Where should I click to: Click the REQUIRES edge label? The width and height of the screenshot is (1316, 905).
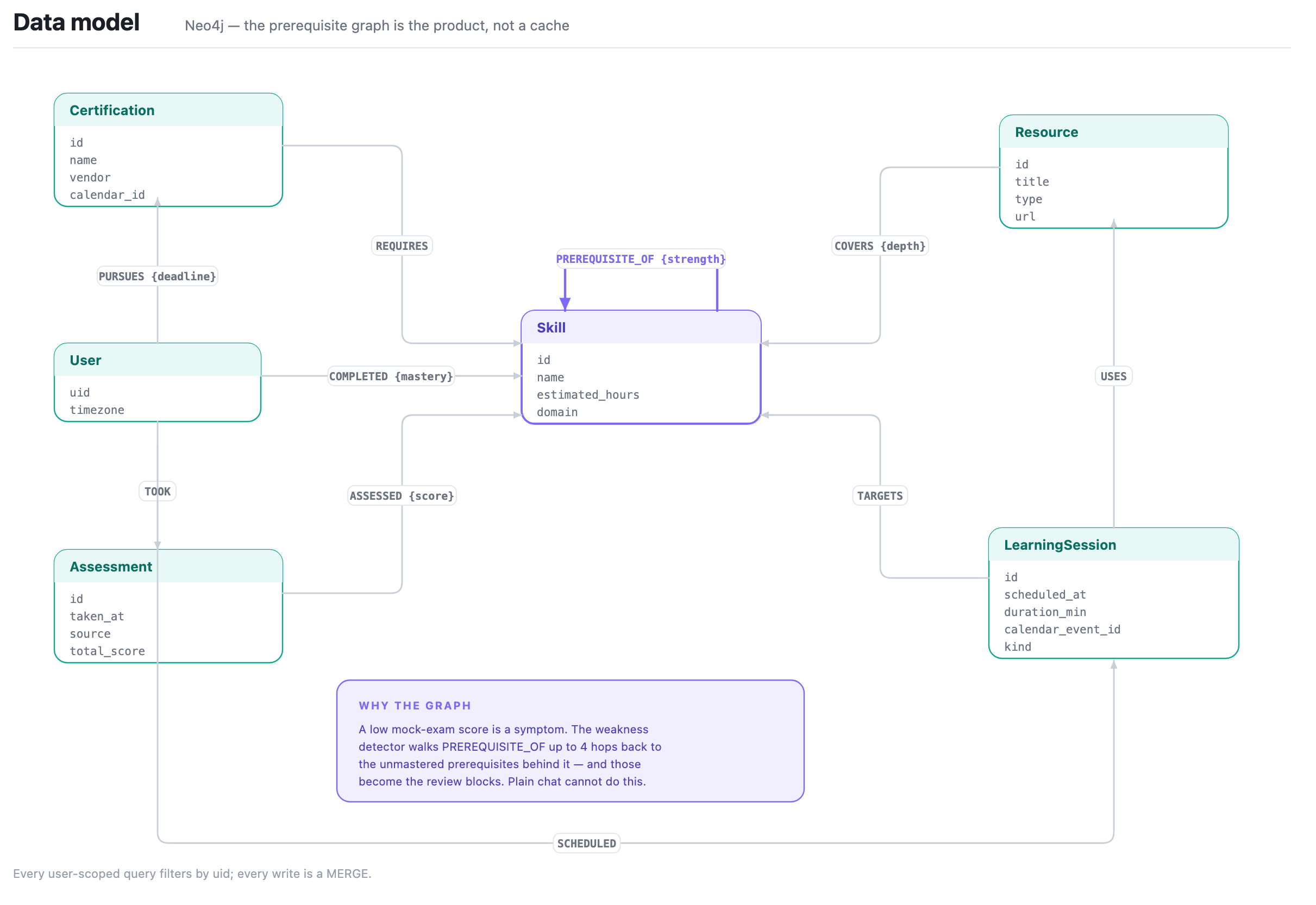403,247
